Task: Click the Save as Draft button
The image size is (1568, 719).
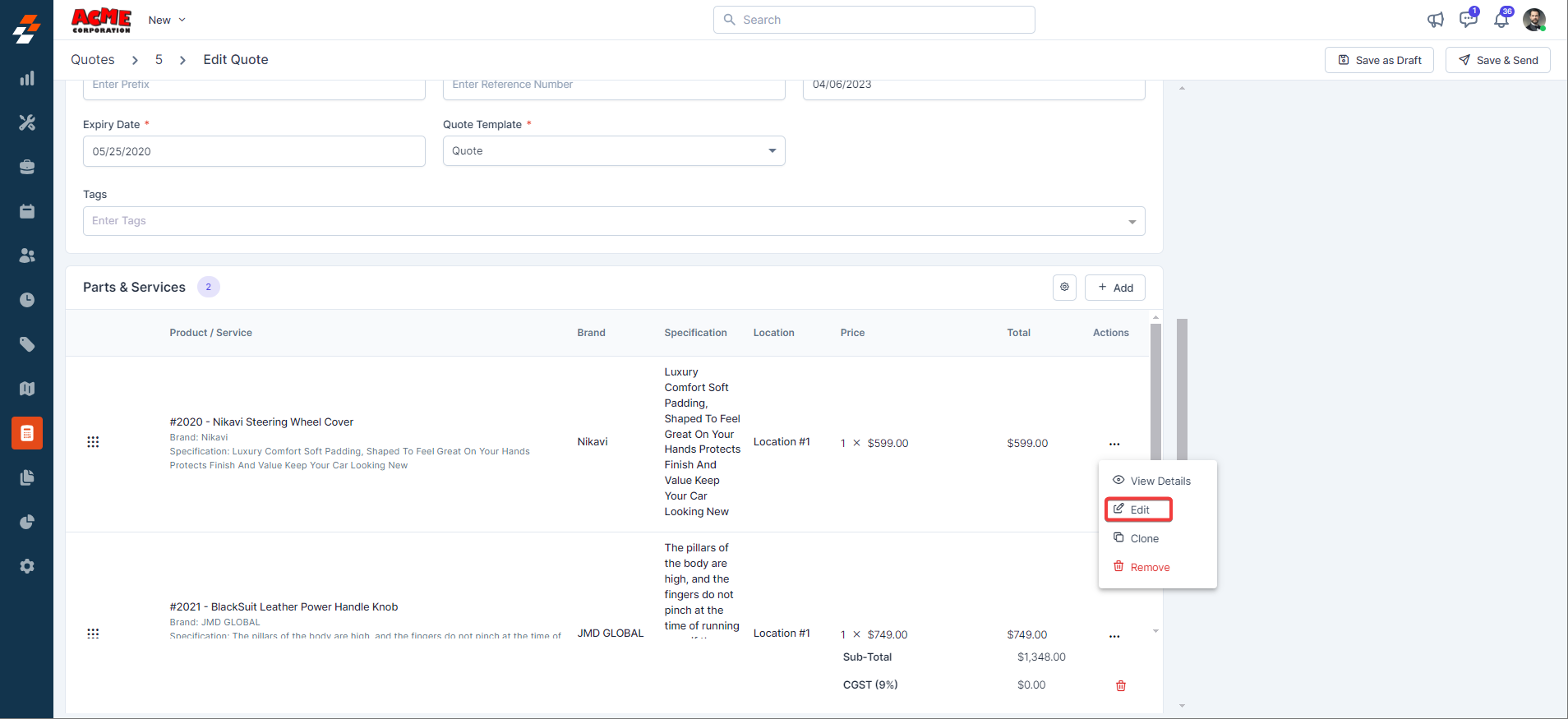Action: pos(1379,60)
